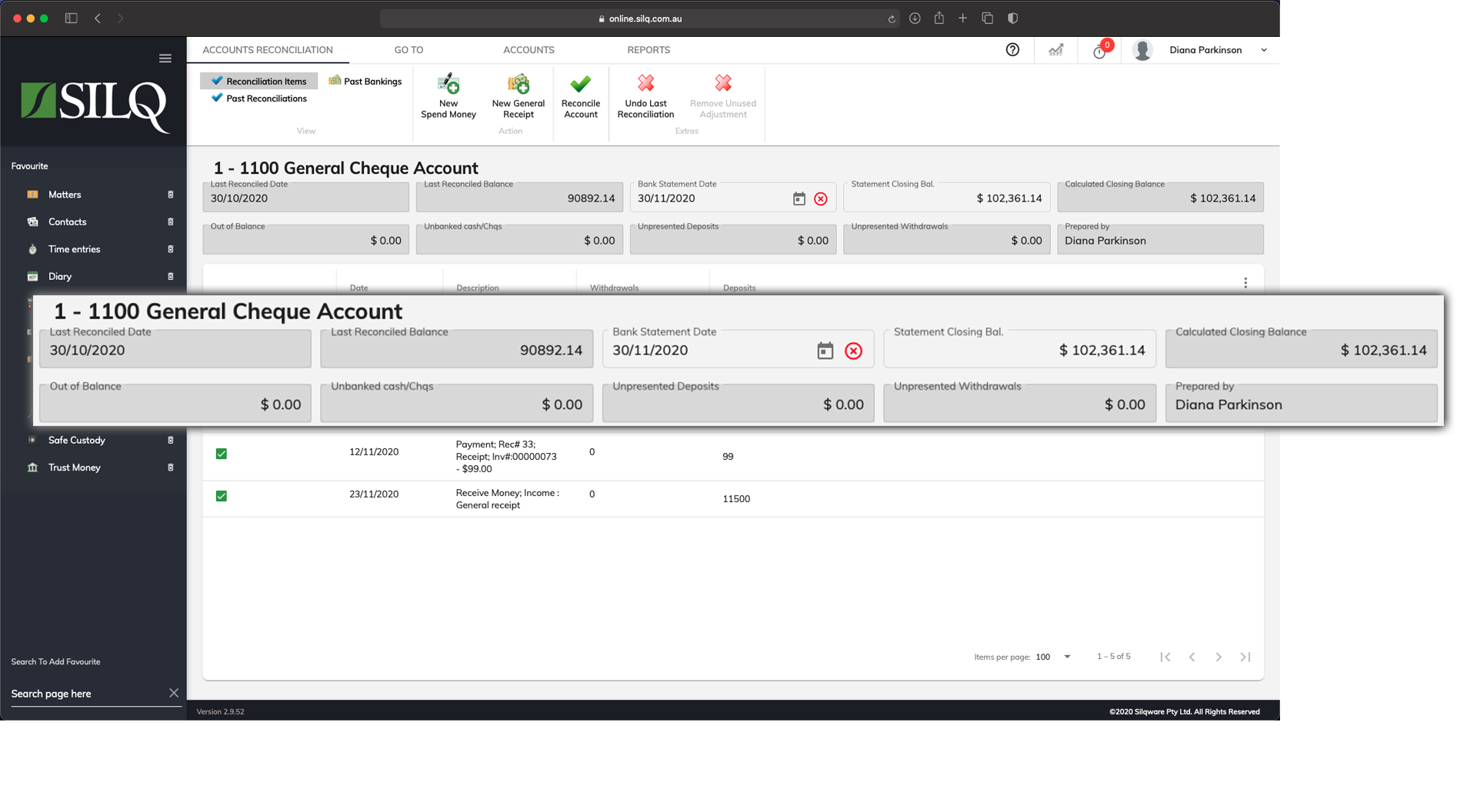Open the Accounts menu

[528, 49]
